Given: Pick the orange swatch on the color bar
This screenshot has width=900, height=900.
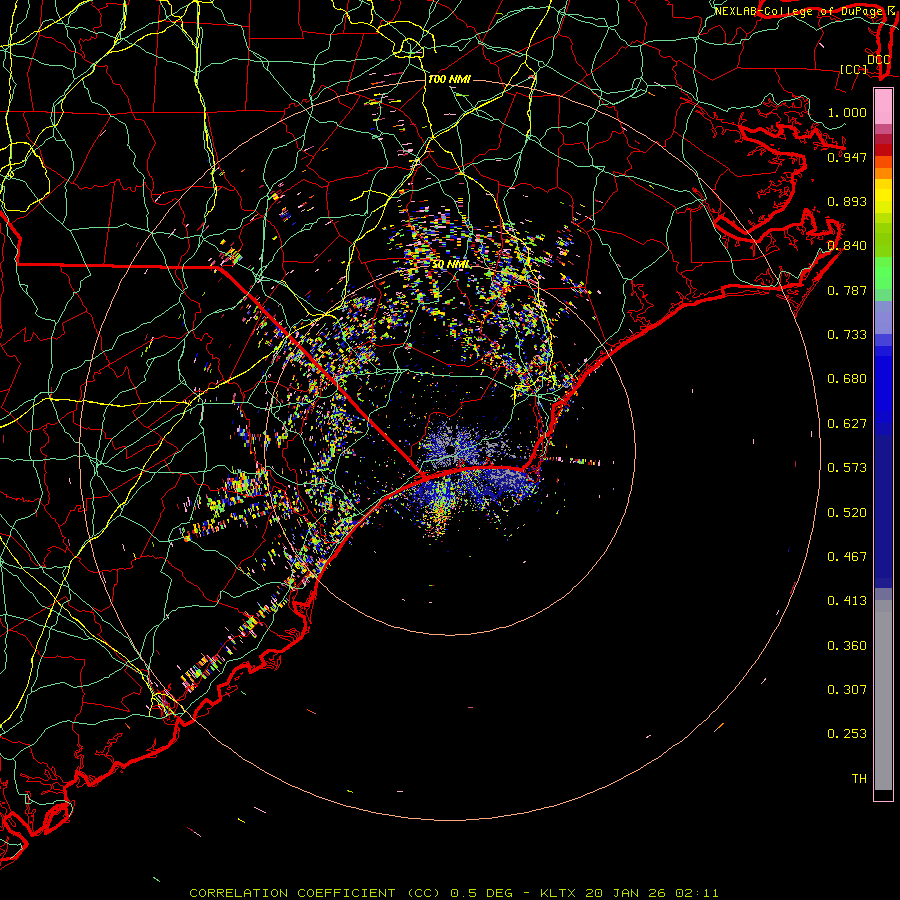Looking at the screenshot, I should click(883, 173).
